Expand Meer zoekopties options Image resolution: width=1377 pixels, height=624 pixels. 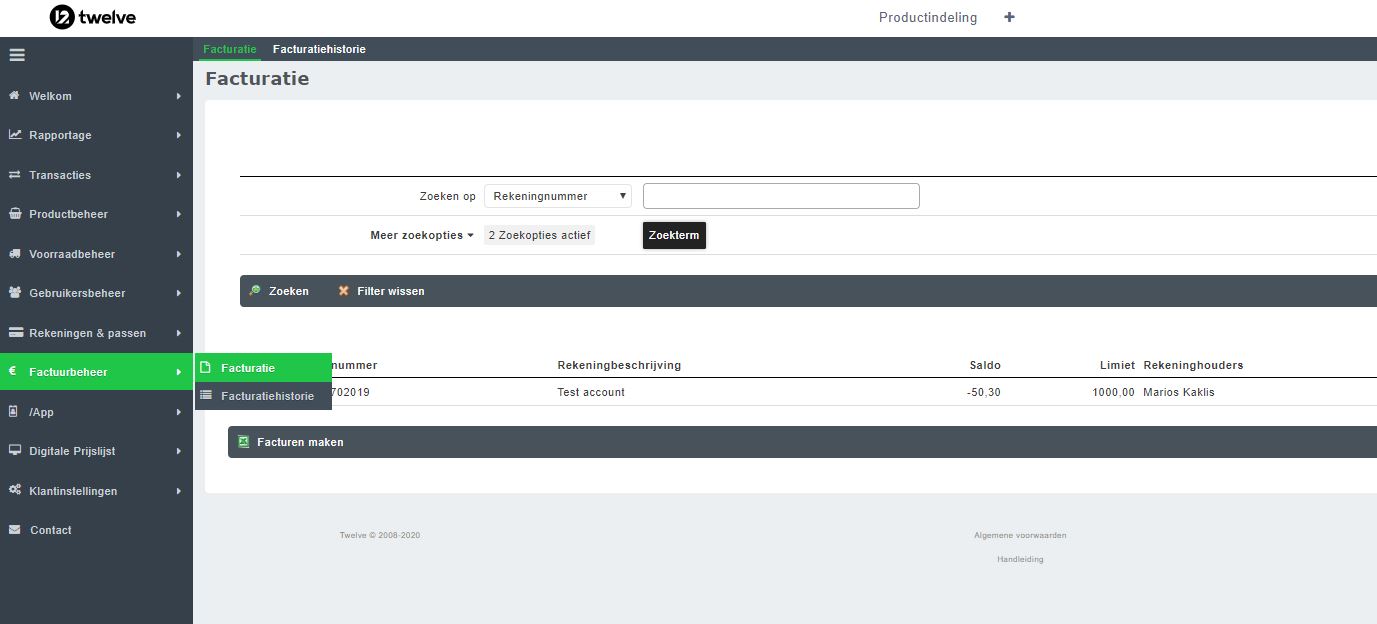422,236
